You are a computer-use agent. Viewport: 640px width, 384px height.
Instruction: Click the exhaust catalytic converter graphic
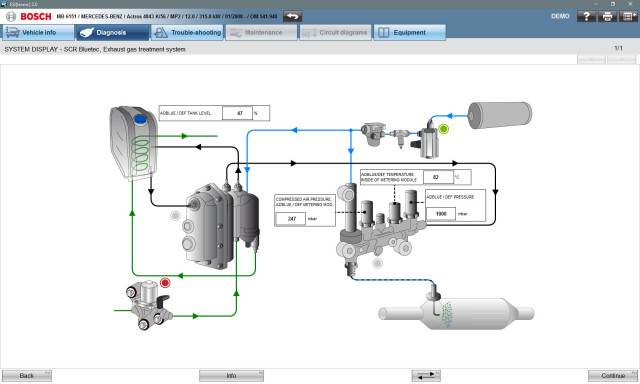click(456, 313)
